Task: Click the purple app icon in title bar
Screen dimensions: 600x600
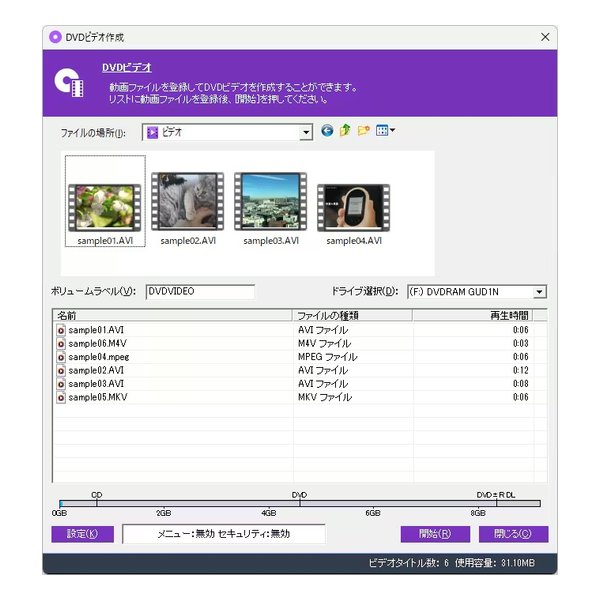Action: tap(55, 37)
